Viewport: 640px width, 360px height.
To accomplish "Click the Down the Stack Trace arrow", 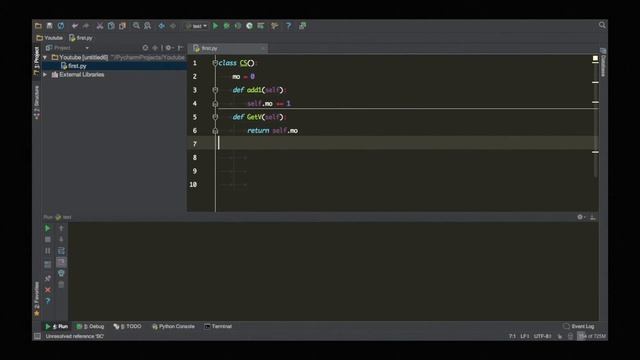I will click(x=61, y=240).
